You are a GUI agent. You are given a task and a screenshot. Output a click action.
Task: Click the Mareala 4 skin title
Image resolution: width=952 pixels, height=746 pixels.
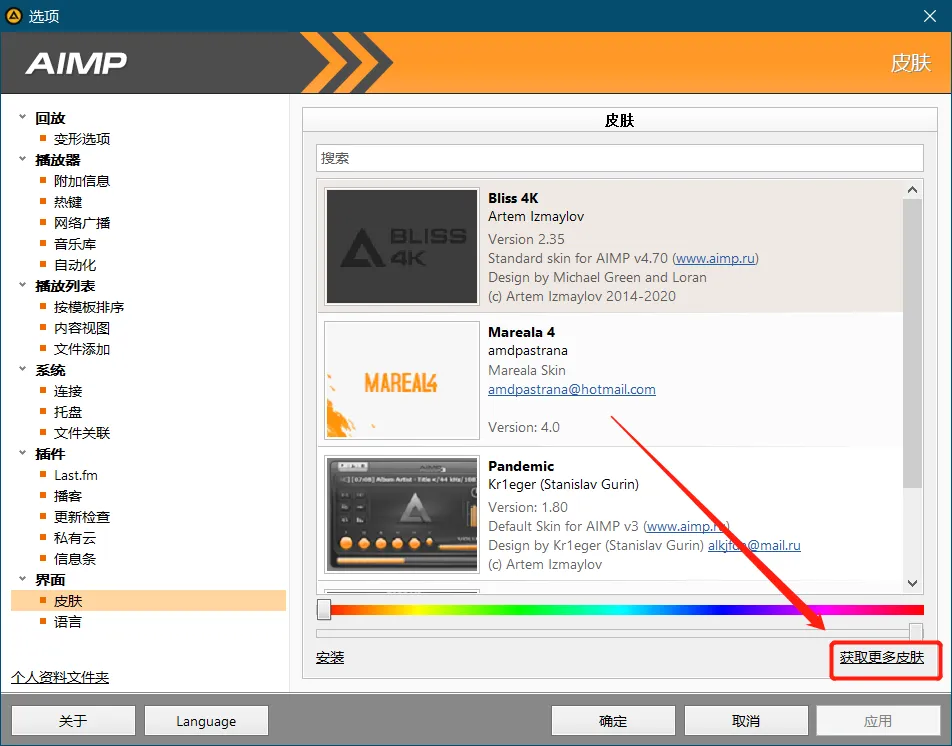tap(522, 332)
